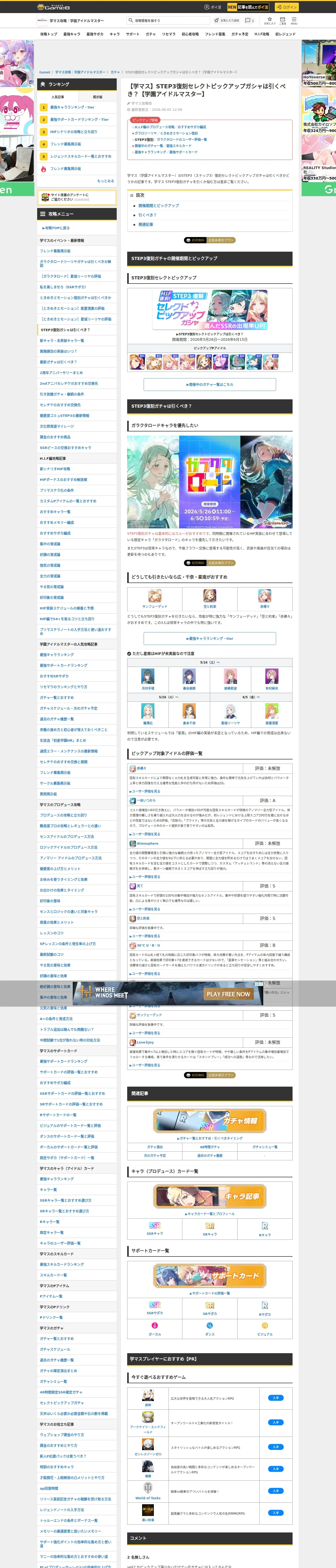Screen dimensions: 336x1568
Task: Click 入手 button for World of Tanks
Action: point(276,1491)
